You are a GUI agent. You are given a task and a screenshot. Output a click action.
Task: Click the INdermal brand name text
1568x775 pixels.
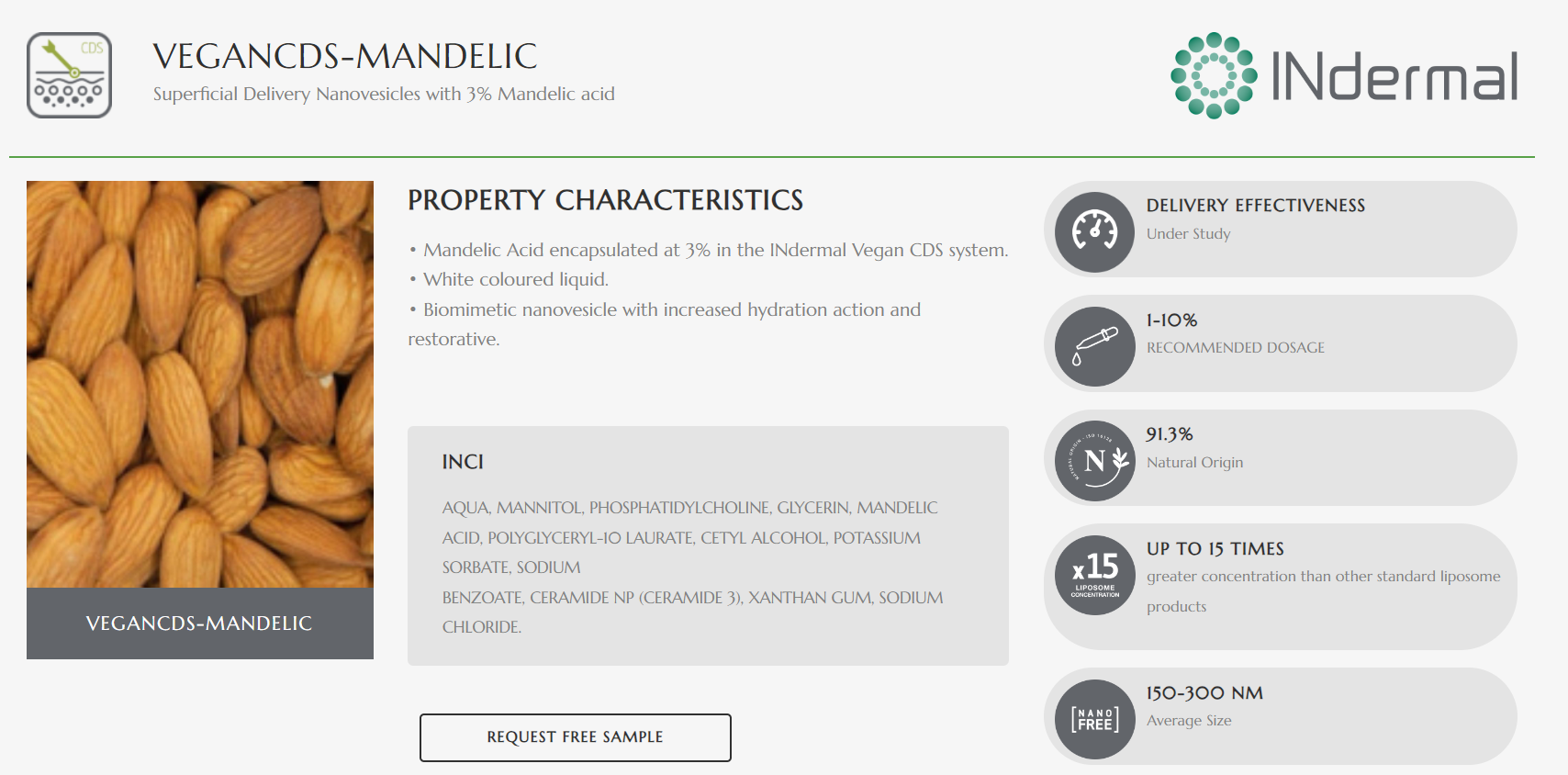tap(1394, 77)
